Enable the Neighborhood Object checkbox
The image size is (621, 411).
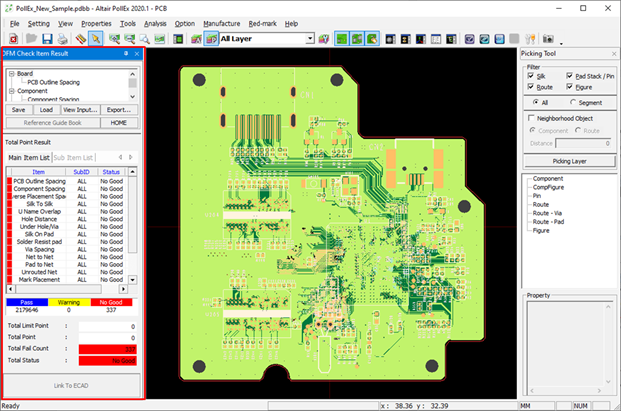click(530, 118)
